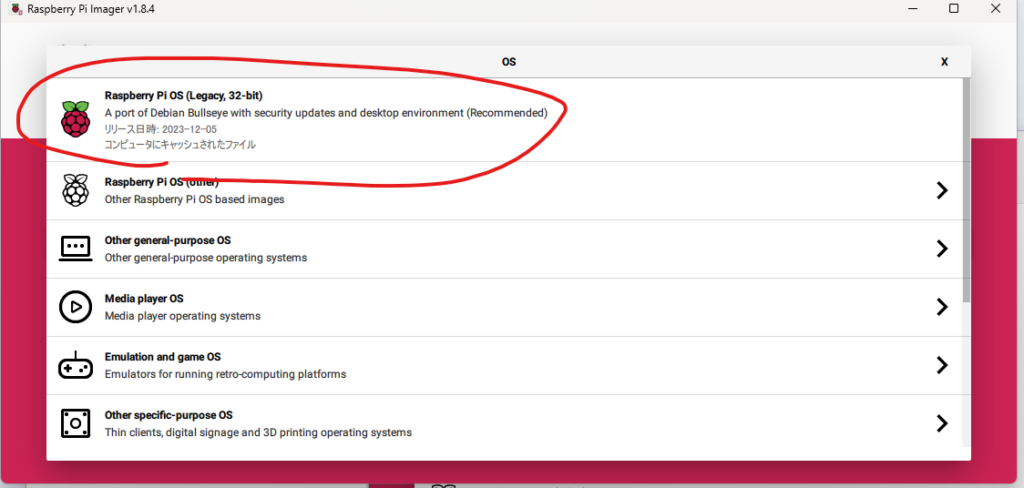
Task: Click Media player operating systems description
Action: pos(183,316)
